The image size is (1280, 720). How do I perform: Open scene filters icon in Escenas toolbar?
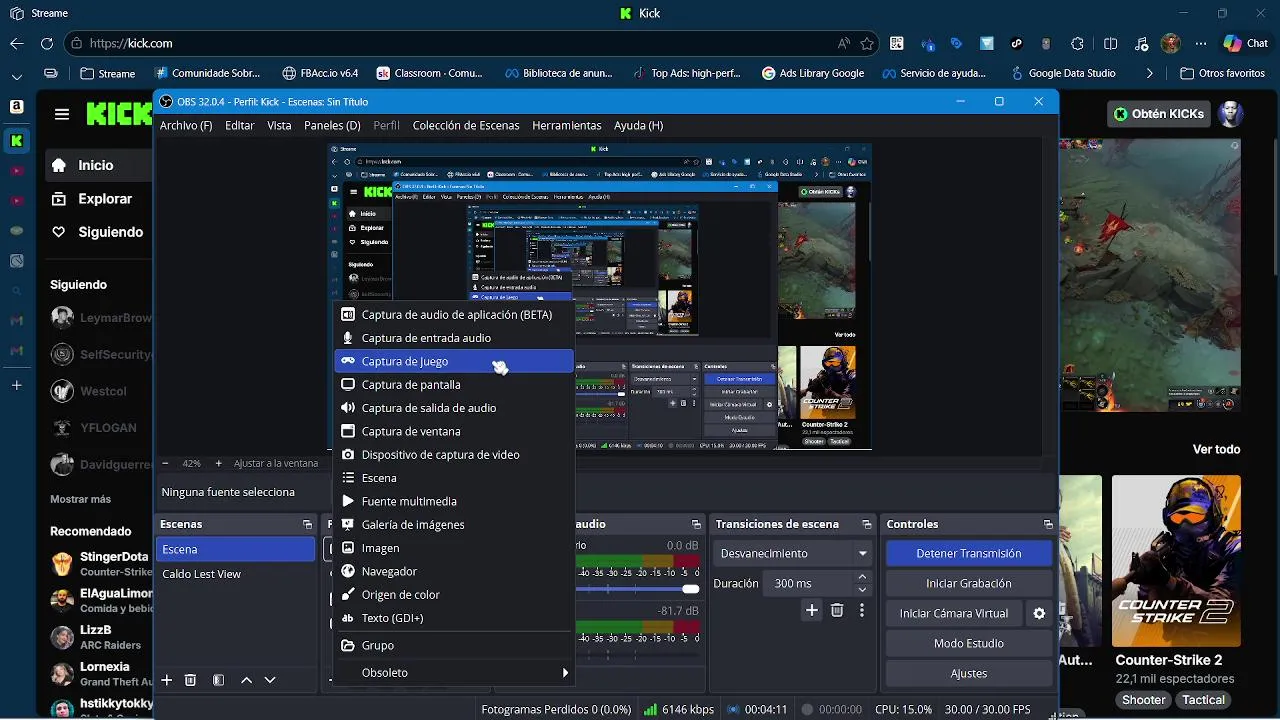218,680
